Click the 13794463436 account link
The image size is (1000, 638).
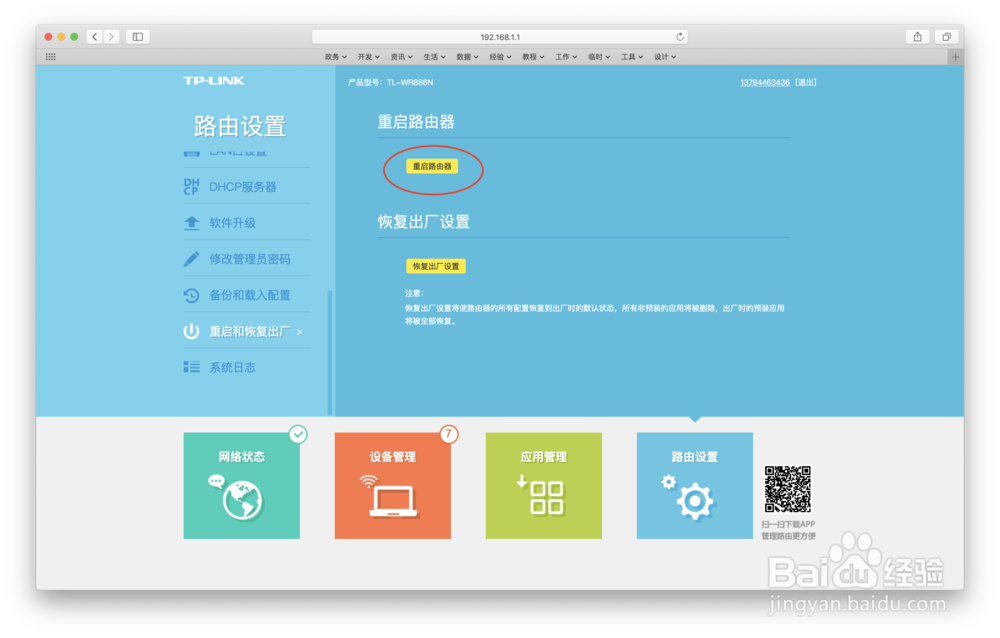tap(765, 82)
